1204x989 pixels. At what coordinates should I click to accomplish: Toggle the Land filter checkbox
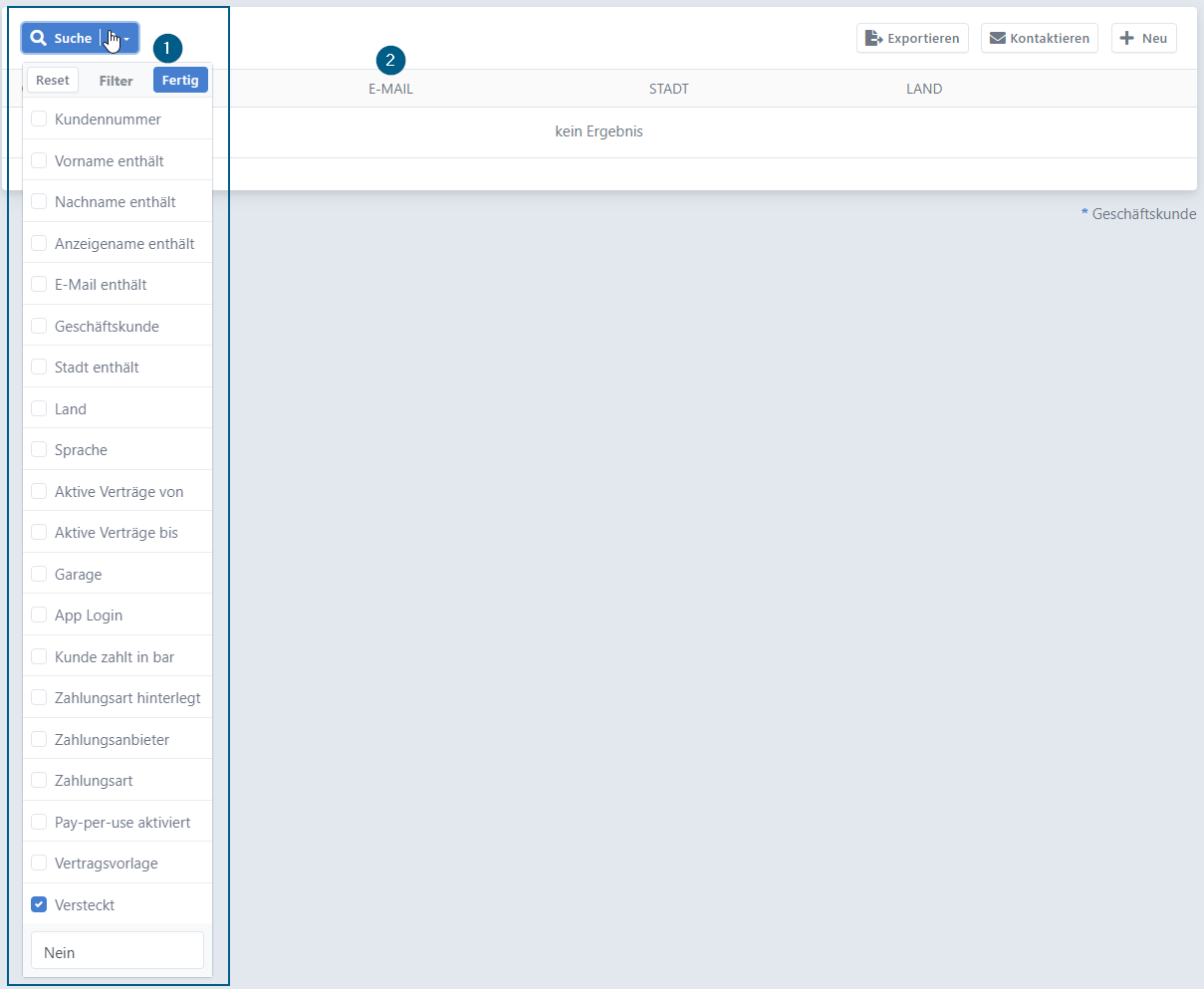point(39,408)
